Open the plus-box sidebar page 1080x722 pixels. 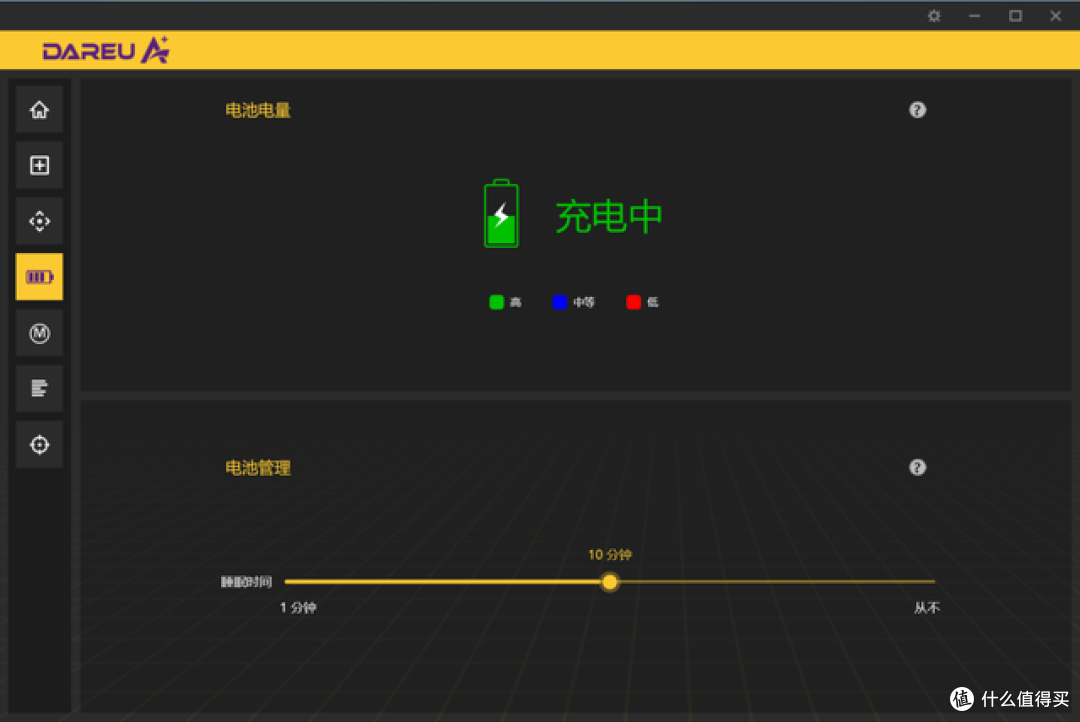(39, 165)
